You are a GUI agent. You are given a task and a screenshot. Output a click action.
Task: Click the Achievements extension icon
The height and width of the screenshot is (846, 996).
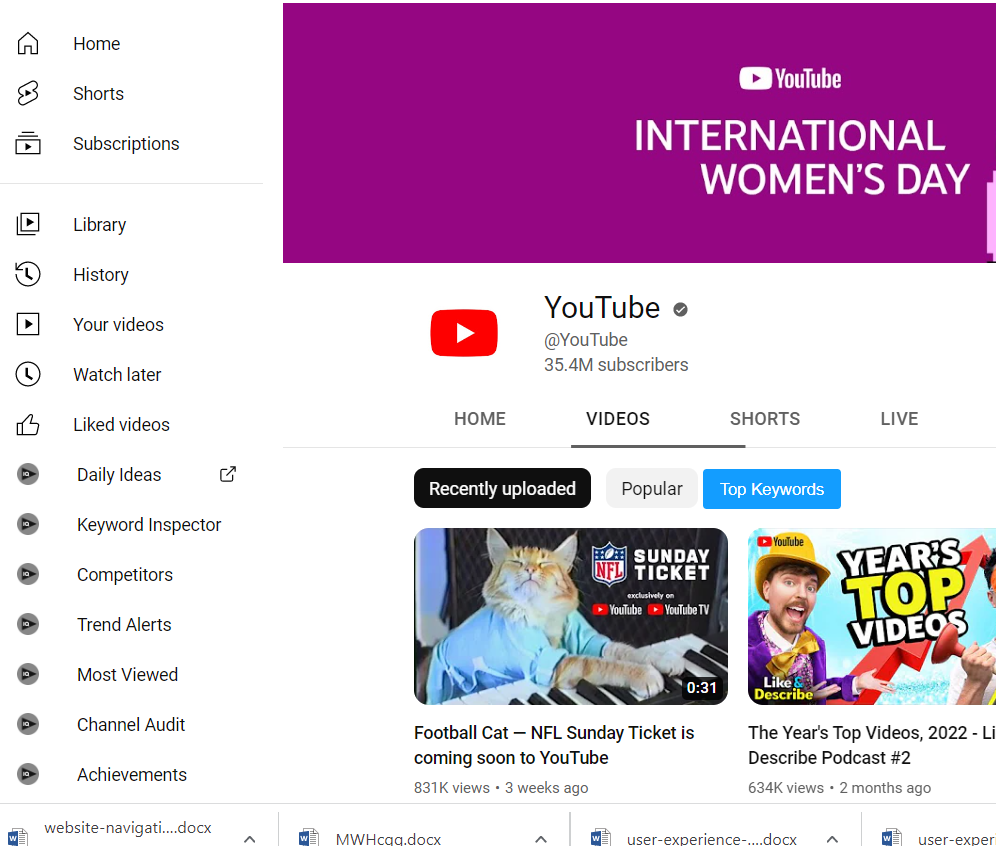(28, 774)
